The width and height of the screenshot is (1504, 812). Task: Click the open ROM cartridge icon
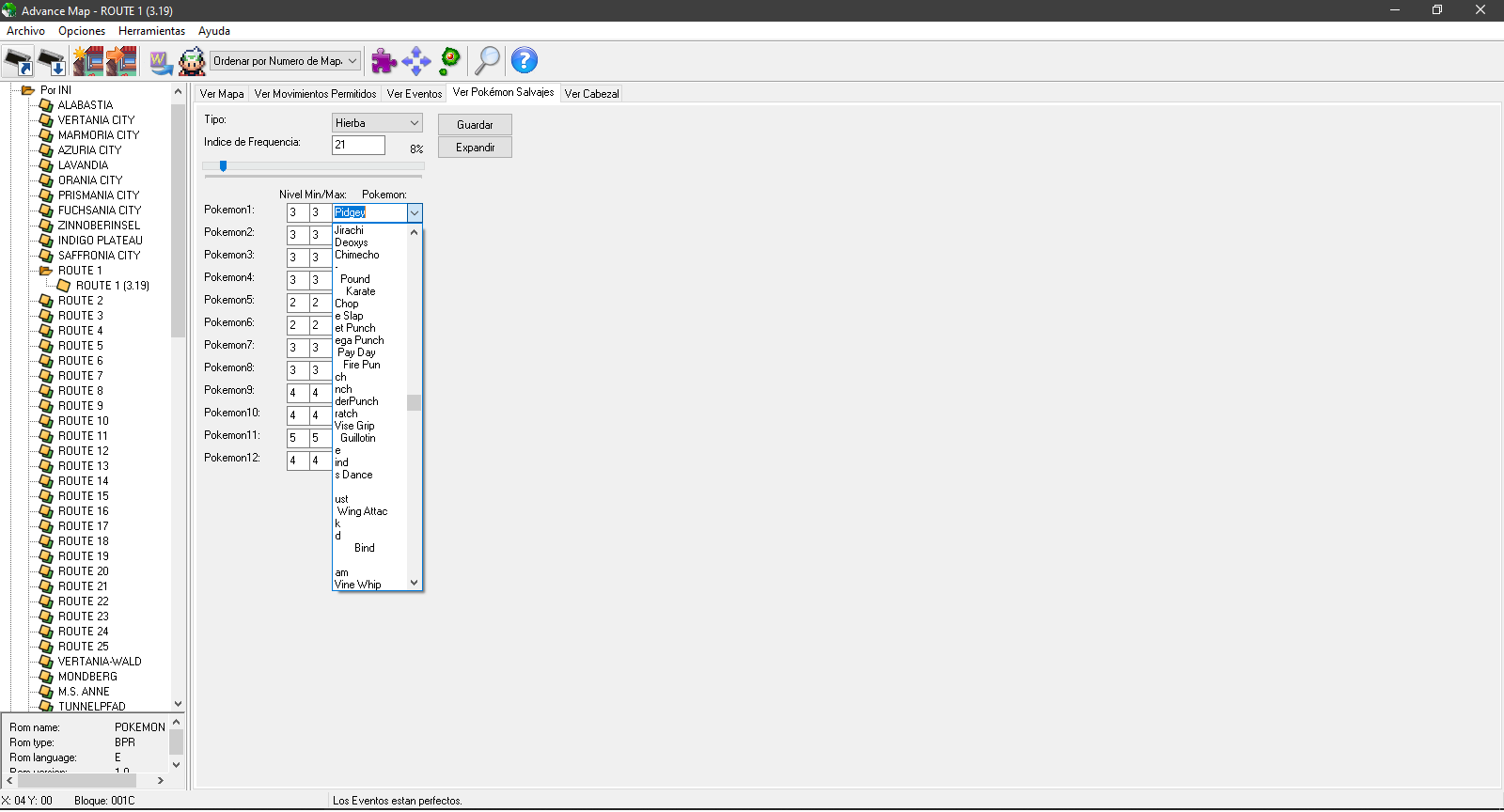click(x=18, y=62)
